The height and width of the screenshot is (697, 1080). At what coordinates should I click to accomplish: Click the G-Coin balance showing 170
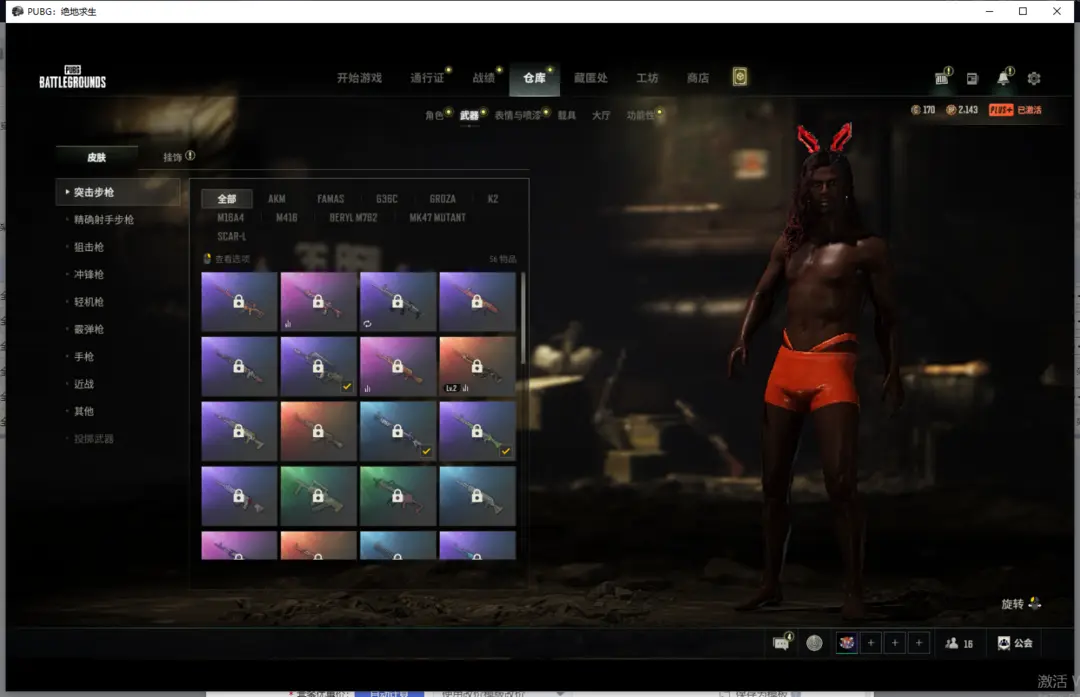pos(923,110)
